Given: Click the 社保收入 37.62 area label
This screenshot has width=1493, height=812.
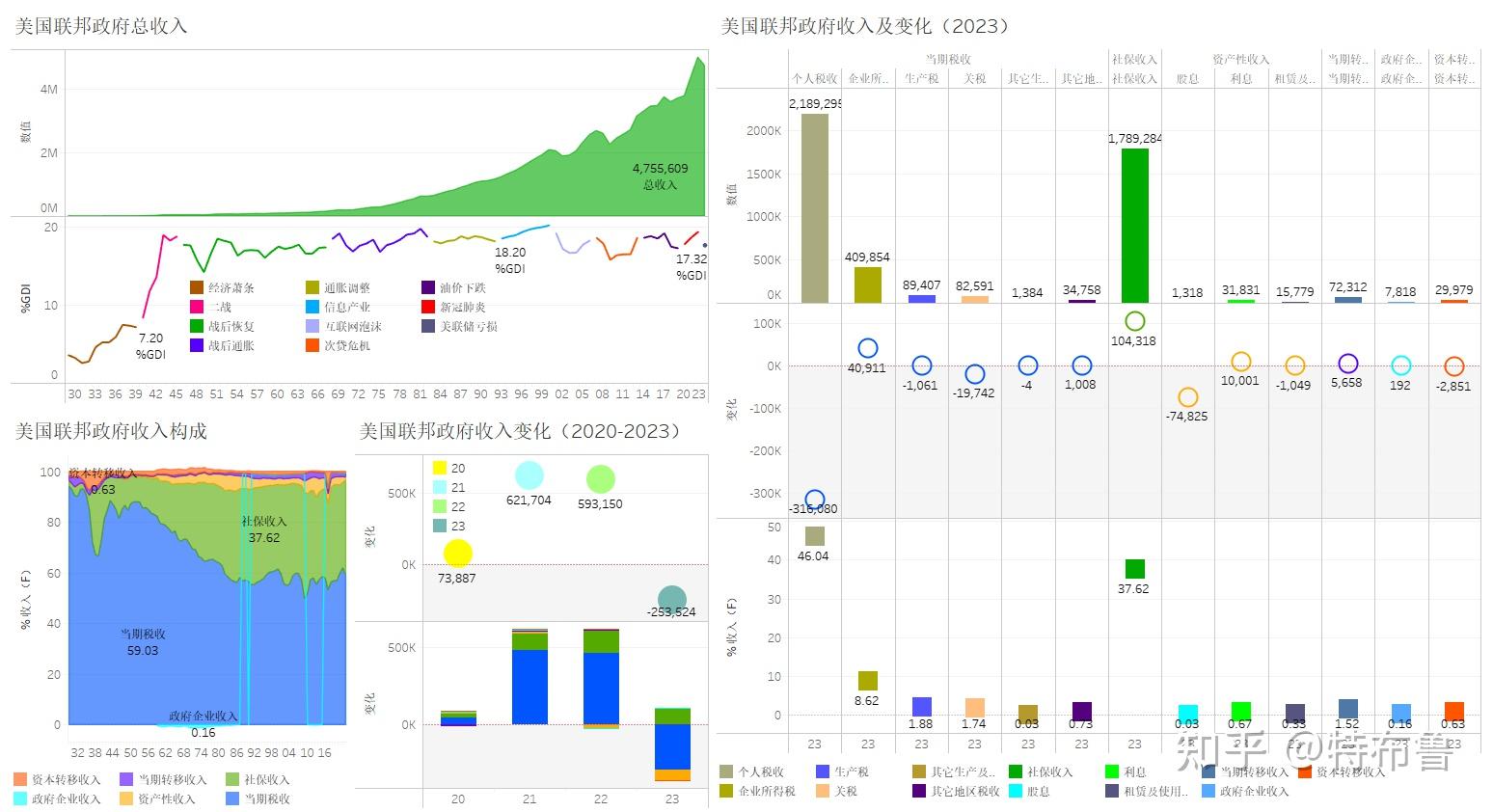Looking at the screenshot, I should coord(263,529).
